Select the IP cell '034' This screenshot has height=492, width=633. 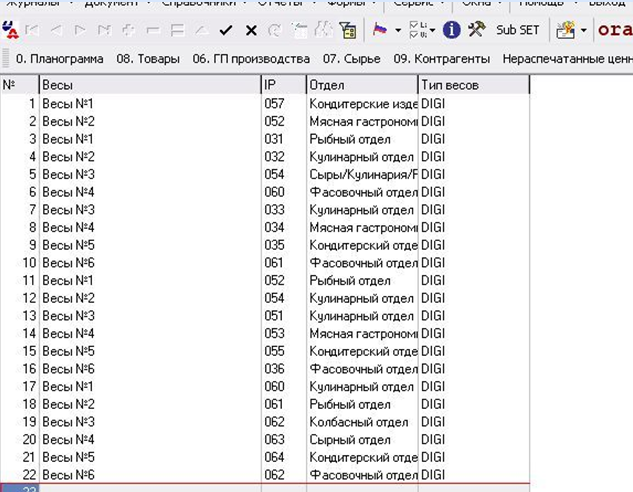click(x=284, y=228)
